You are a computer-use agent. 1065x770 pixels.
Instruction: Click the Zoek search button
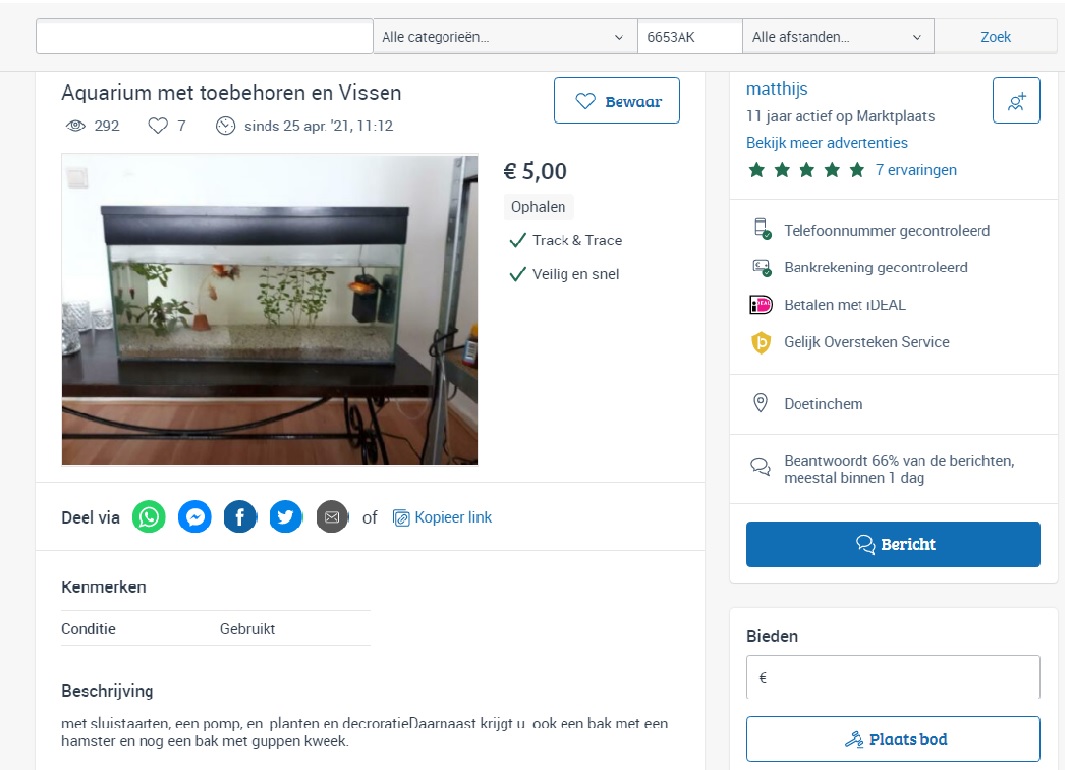[x=995, y=37]
